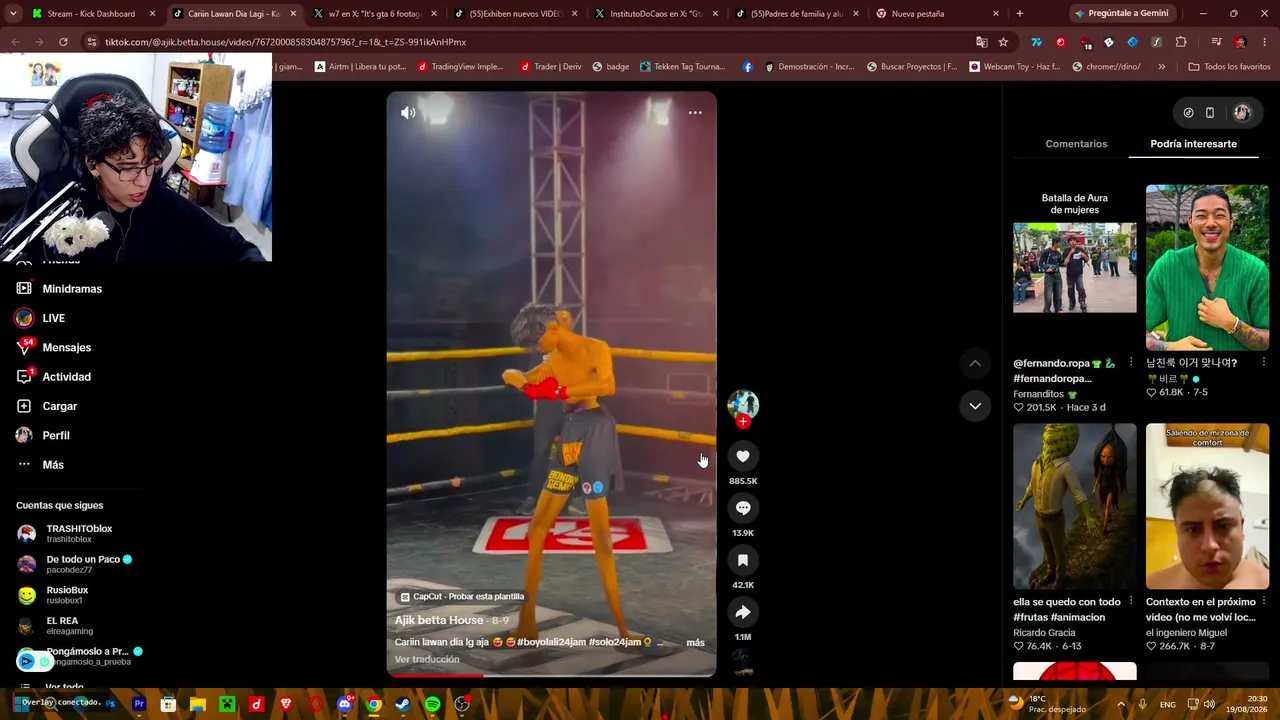Open LIVE in the sidebar
Screen dimensions: 1280x720
click(x=54, y=318)
